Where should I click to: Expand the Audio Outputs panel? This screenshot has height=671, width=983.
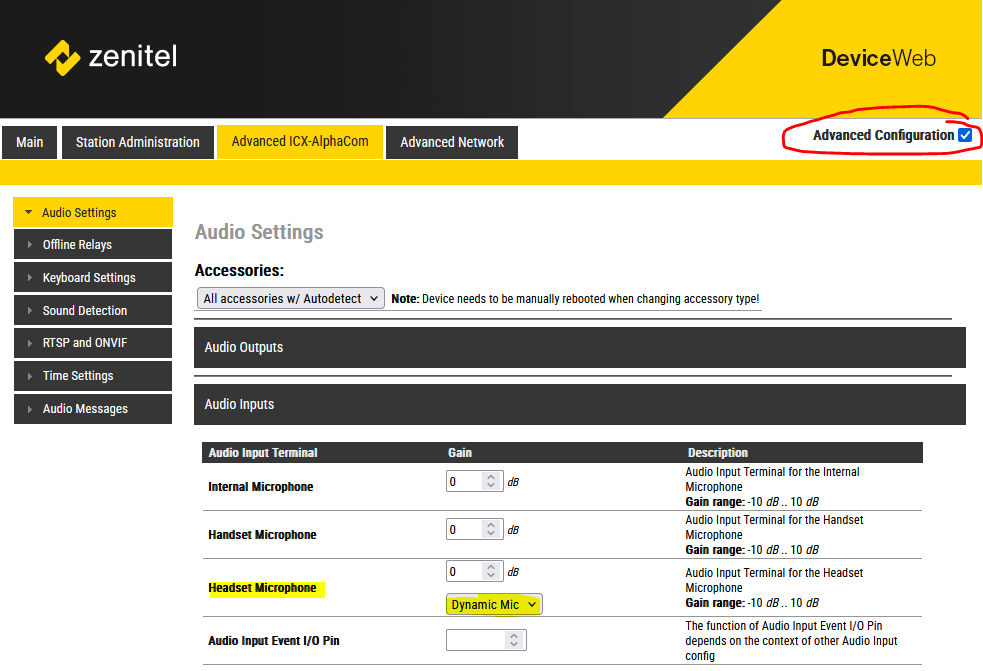point(579,347)
